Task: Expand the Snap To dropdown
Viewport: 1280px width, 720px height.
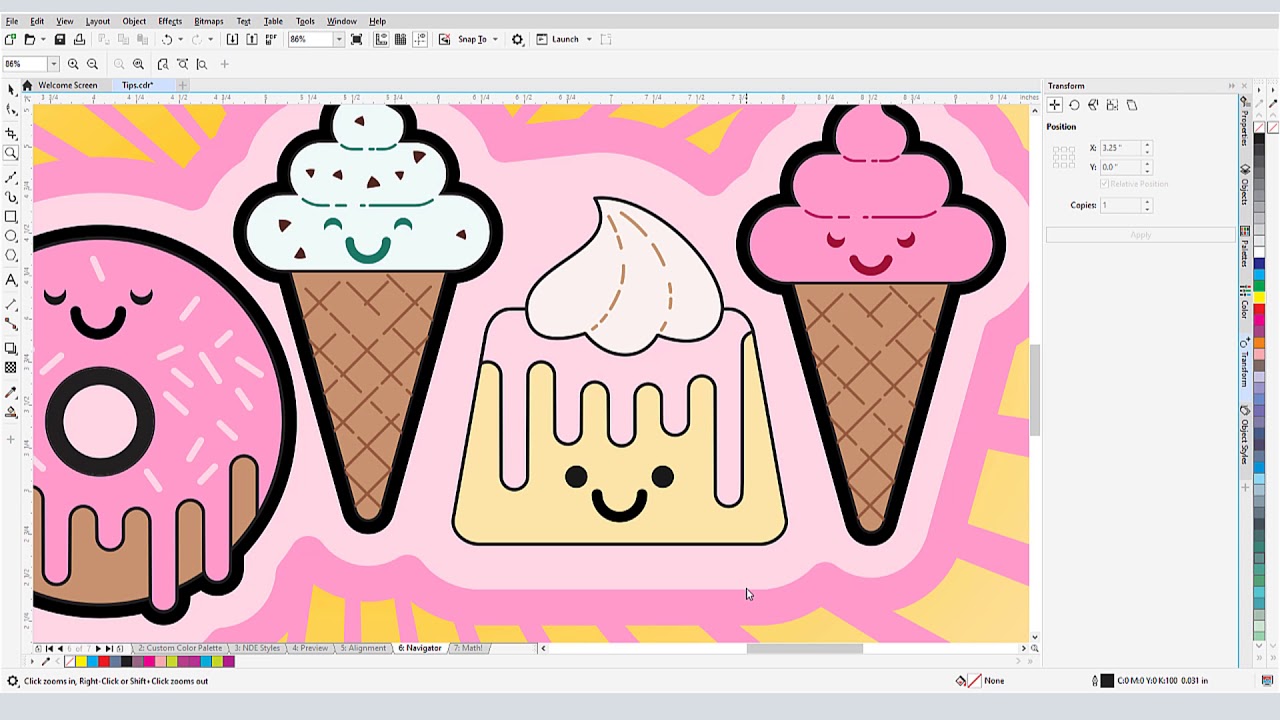Action: pos(494,40)
